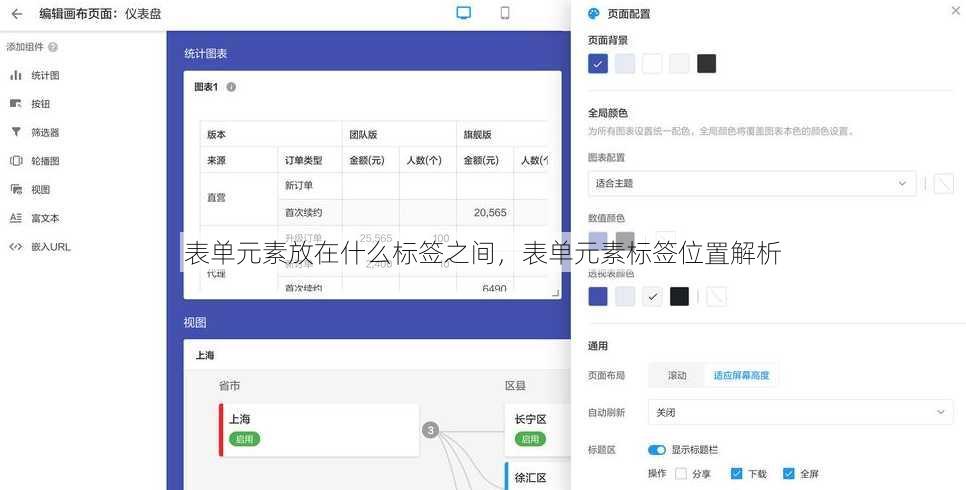Select 滚动 page layout option
966x490 pixels.
(x=676, y=375)
